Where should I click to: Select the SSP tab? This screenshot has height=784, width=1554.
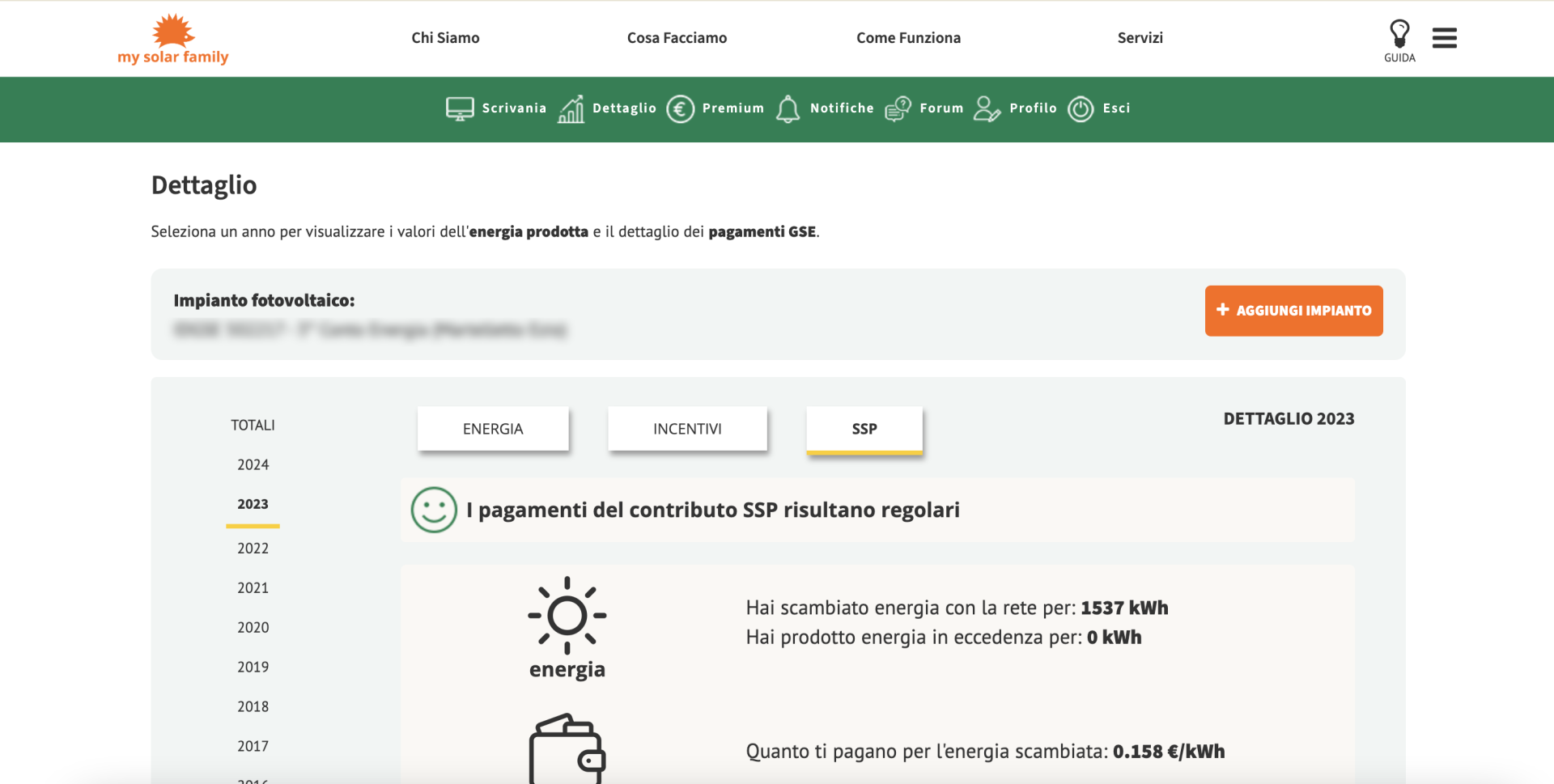864,430
